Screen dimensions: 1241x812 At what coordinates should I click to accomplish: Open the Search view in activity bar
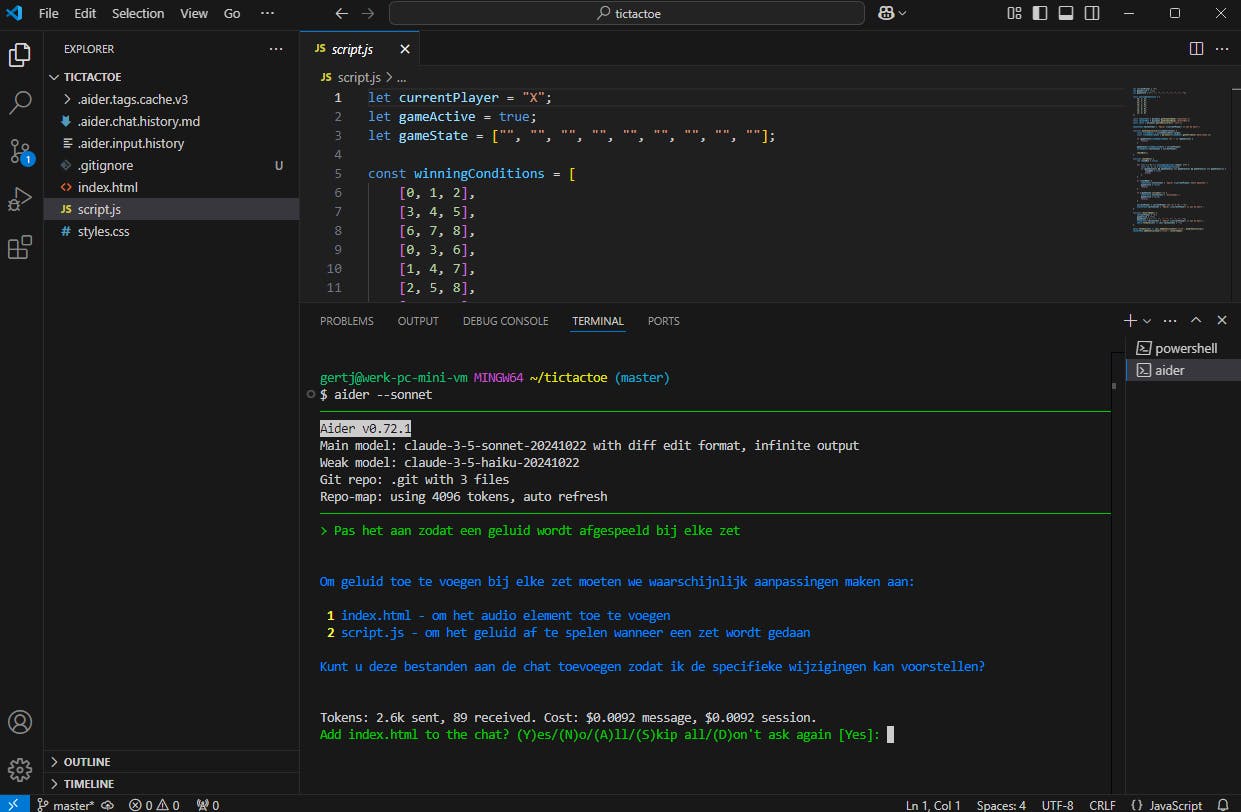[x=20, y=102]
